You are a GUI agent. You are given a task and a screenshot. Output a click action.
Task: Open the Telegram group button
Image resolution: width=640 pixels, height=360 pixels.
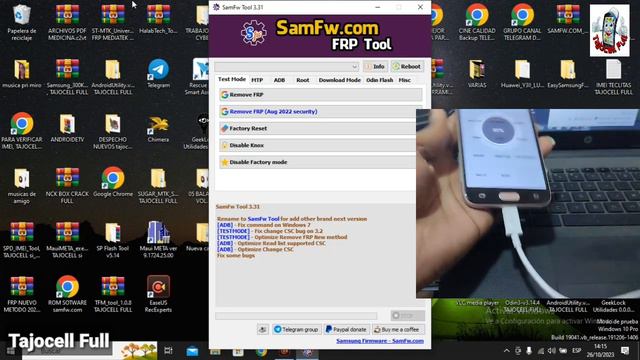click(x=296, y=329)
